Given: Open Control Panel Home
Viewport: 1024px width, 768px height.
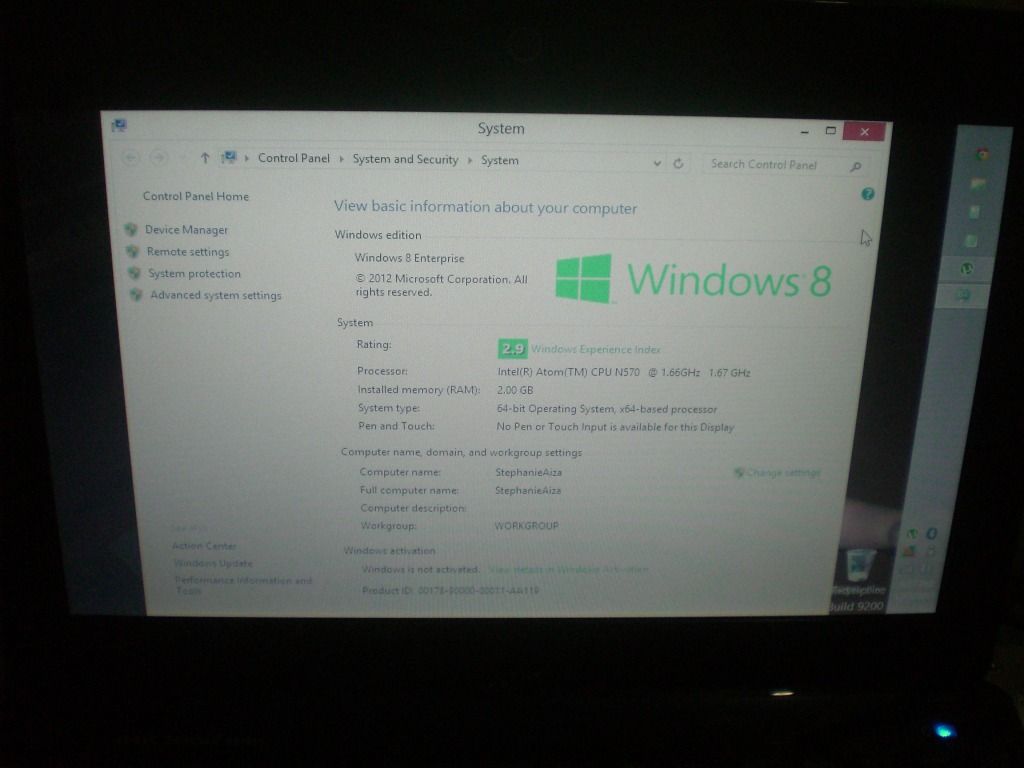Looking at the screenshot, I should pyautogui.click(x=196, y=196).
